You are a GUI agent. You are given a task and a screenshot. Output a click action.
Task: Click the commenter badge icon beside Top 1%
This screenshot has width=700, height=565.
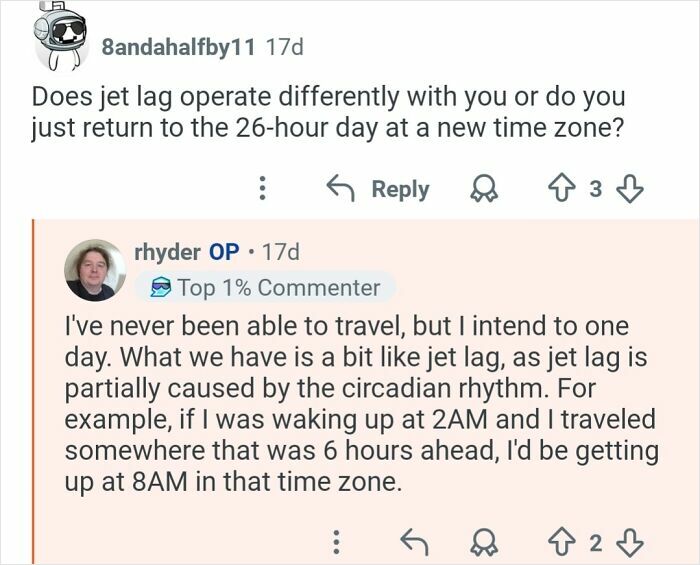click(x=159, y=288)
